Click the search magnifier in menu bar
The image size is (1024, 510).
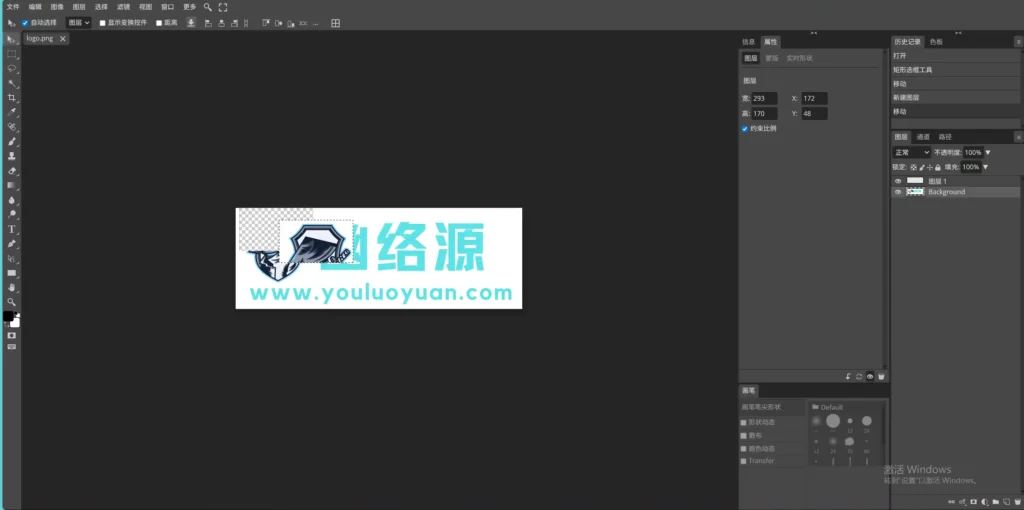(x=208, y=7)
